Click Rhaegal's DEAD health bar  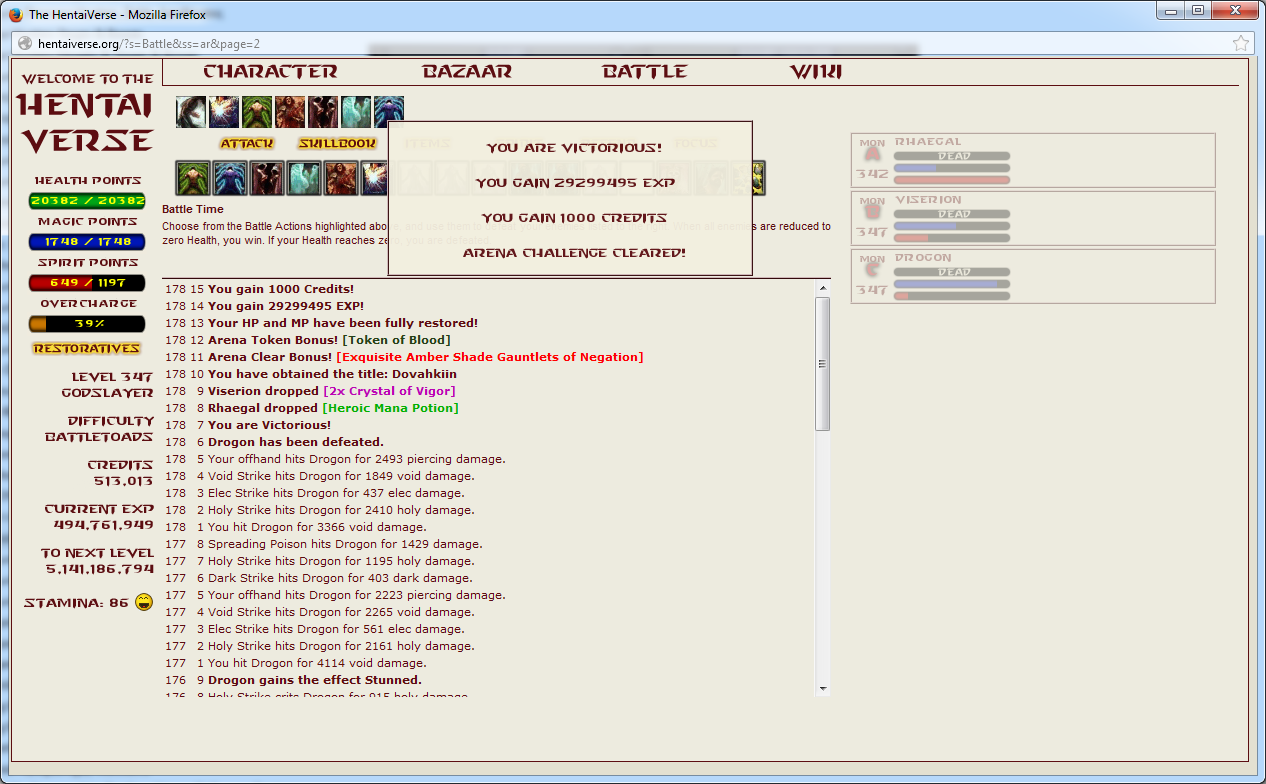point(952,156)
